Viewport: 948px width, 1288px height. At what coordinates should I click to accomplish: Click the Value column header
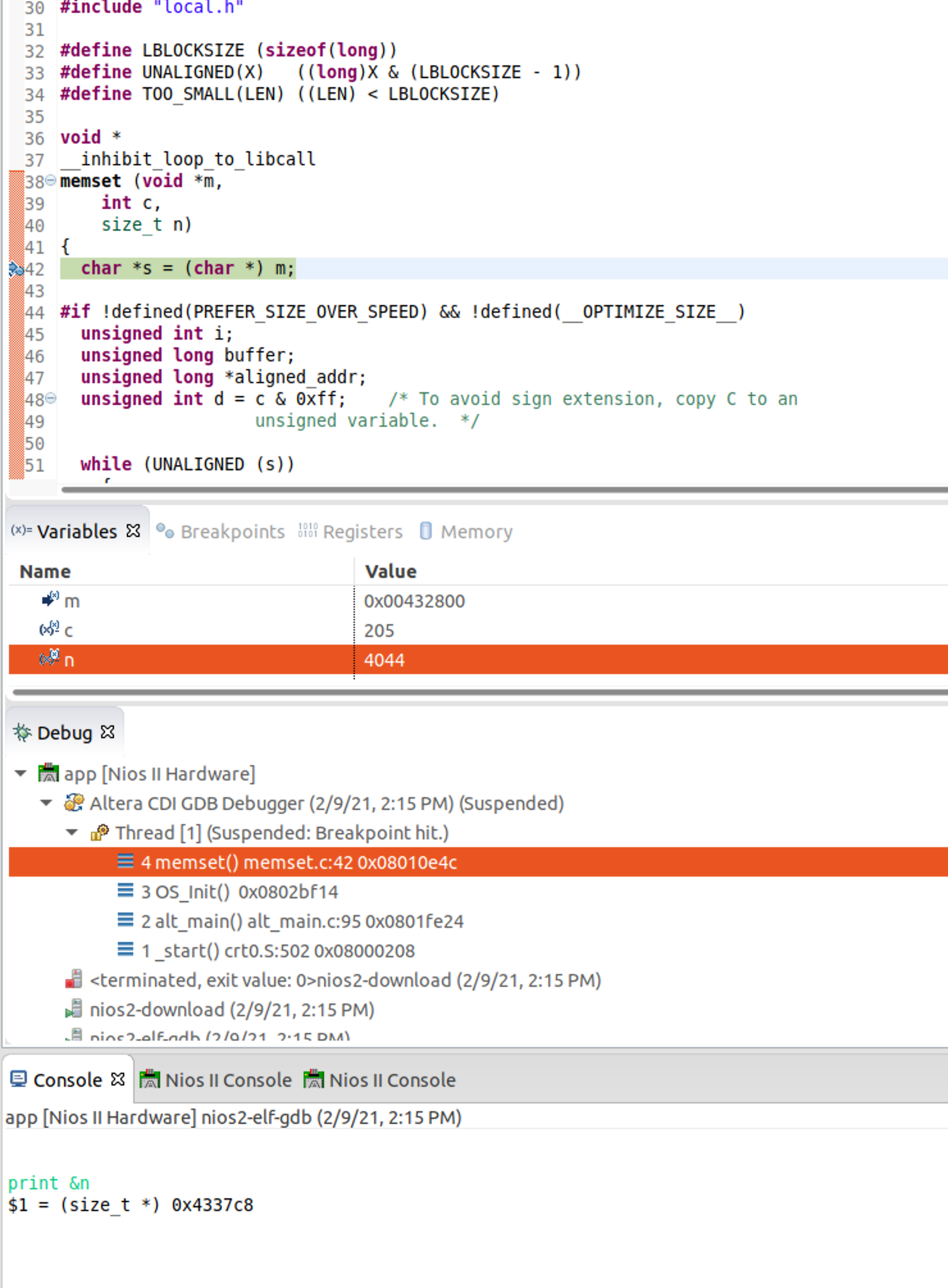(x=391, y=572)
